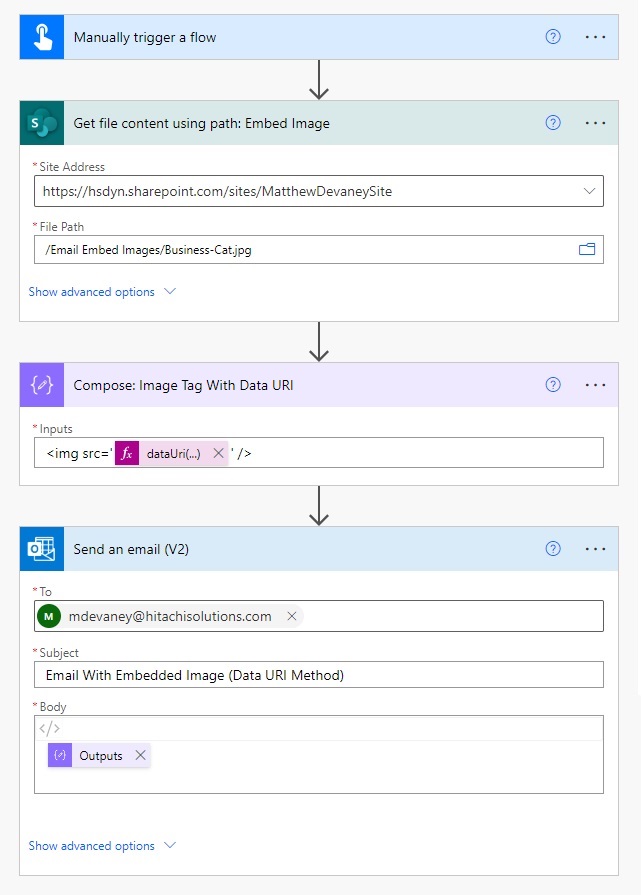Click the dataUri expression chip

pos(172,452)
